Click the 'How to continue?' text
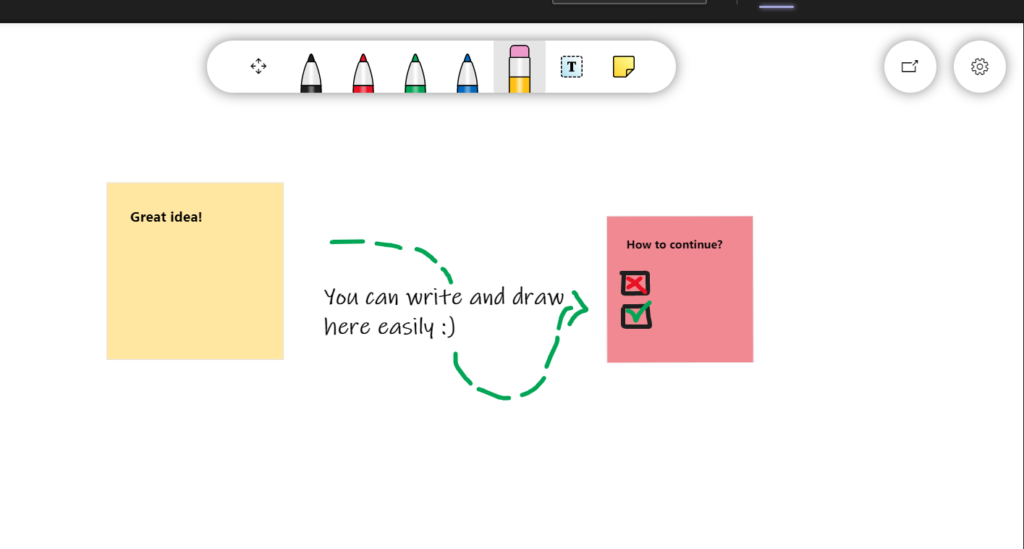The height and width of the screenshot is (549, 1024). (x=674, y=245)
